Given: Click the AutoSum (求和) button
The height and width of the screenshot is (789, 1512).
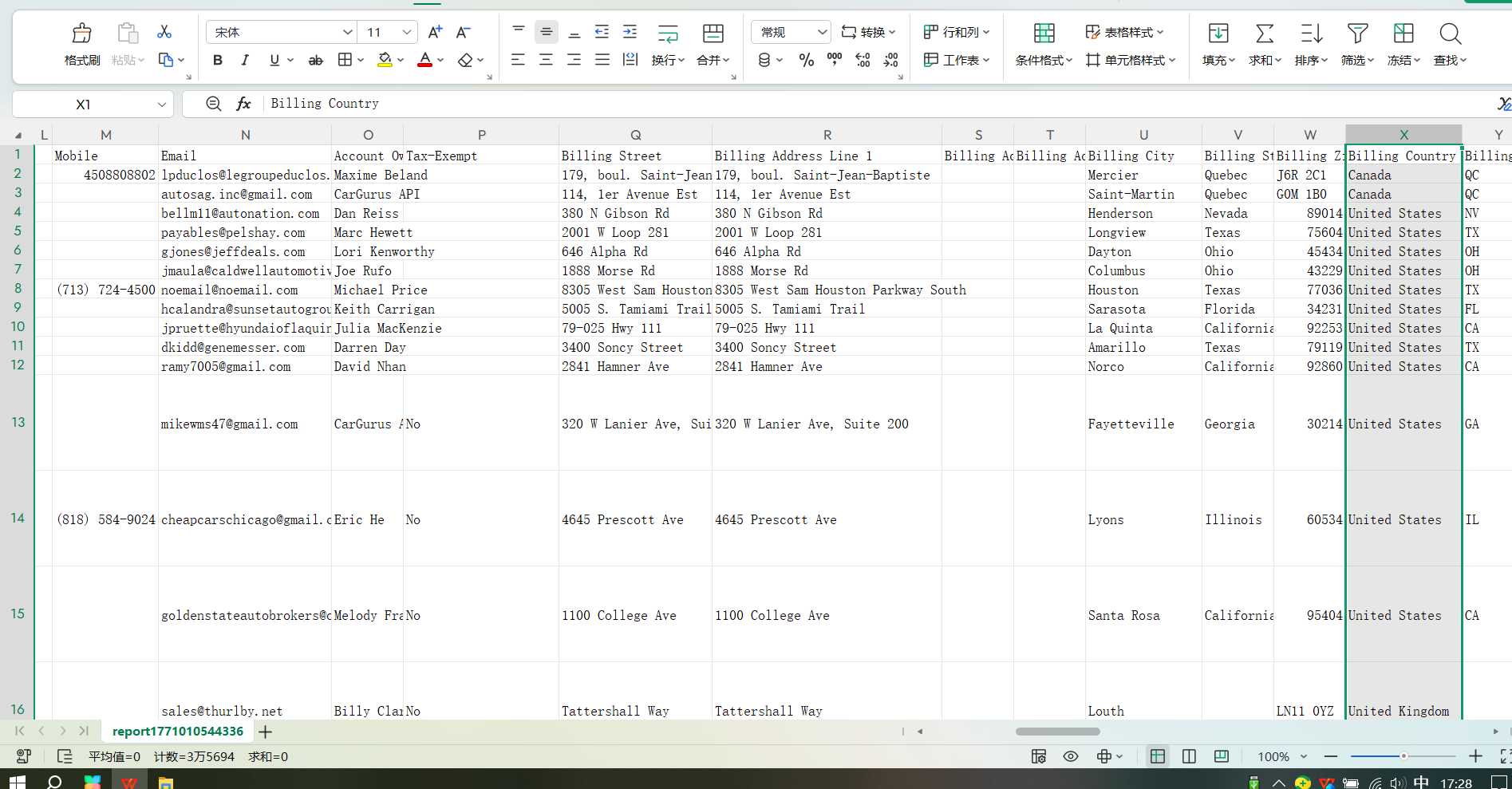Looking at the screenshot, I should point(1265,45).
